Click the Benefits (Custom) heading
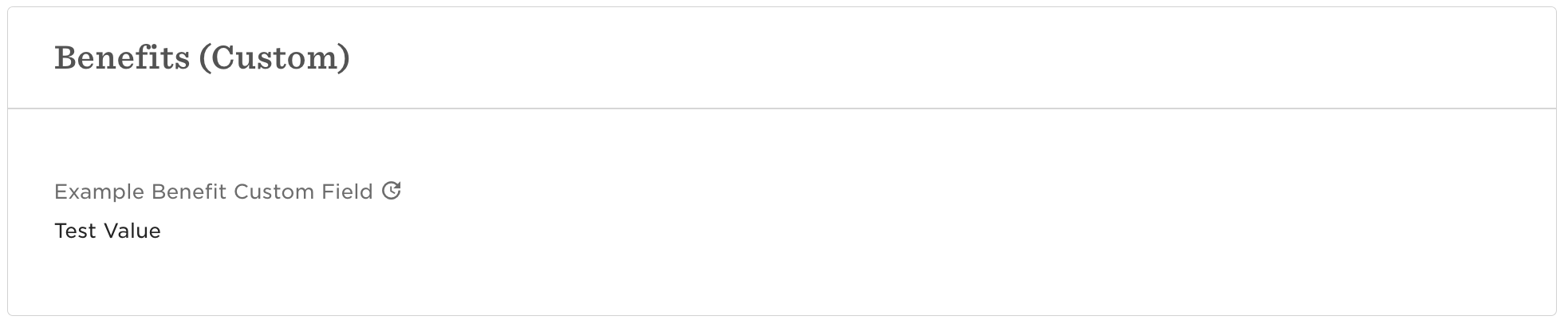 tap(202, 57)
